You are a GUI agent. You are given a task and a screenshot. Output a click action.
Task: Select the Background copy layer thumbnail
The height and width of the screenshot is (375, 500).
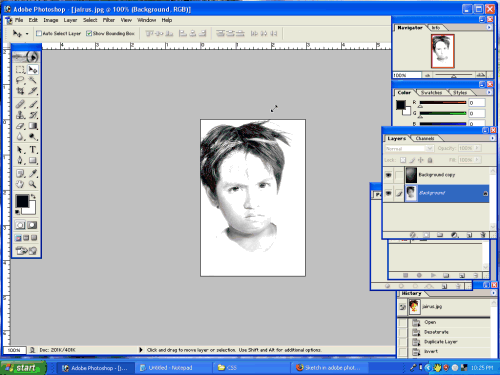coord(411,175)
